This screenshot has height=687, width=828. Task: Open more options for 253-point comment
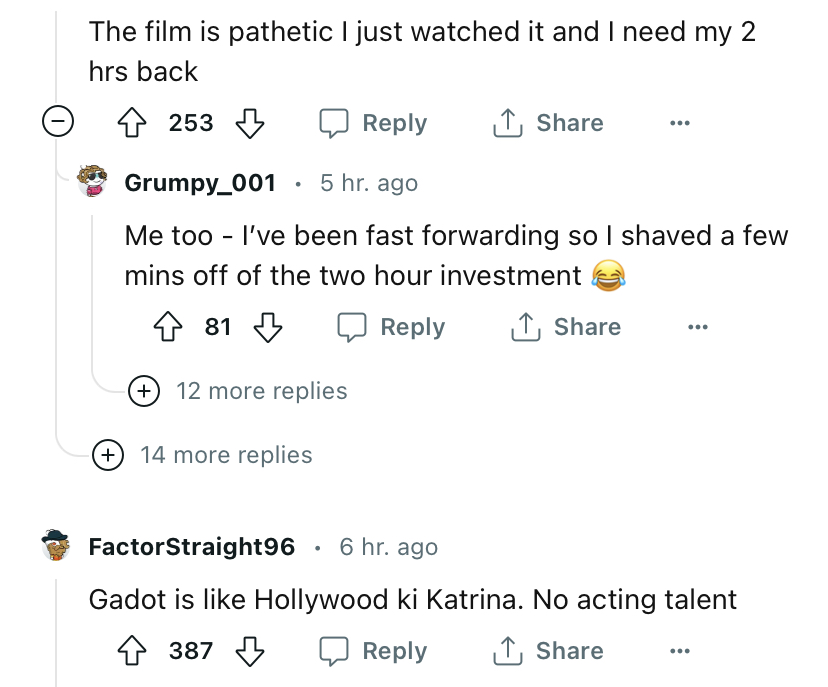pos(680,123)
